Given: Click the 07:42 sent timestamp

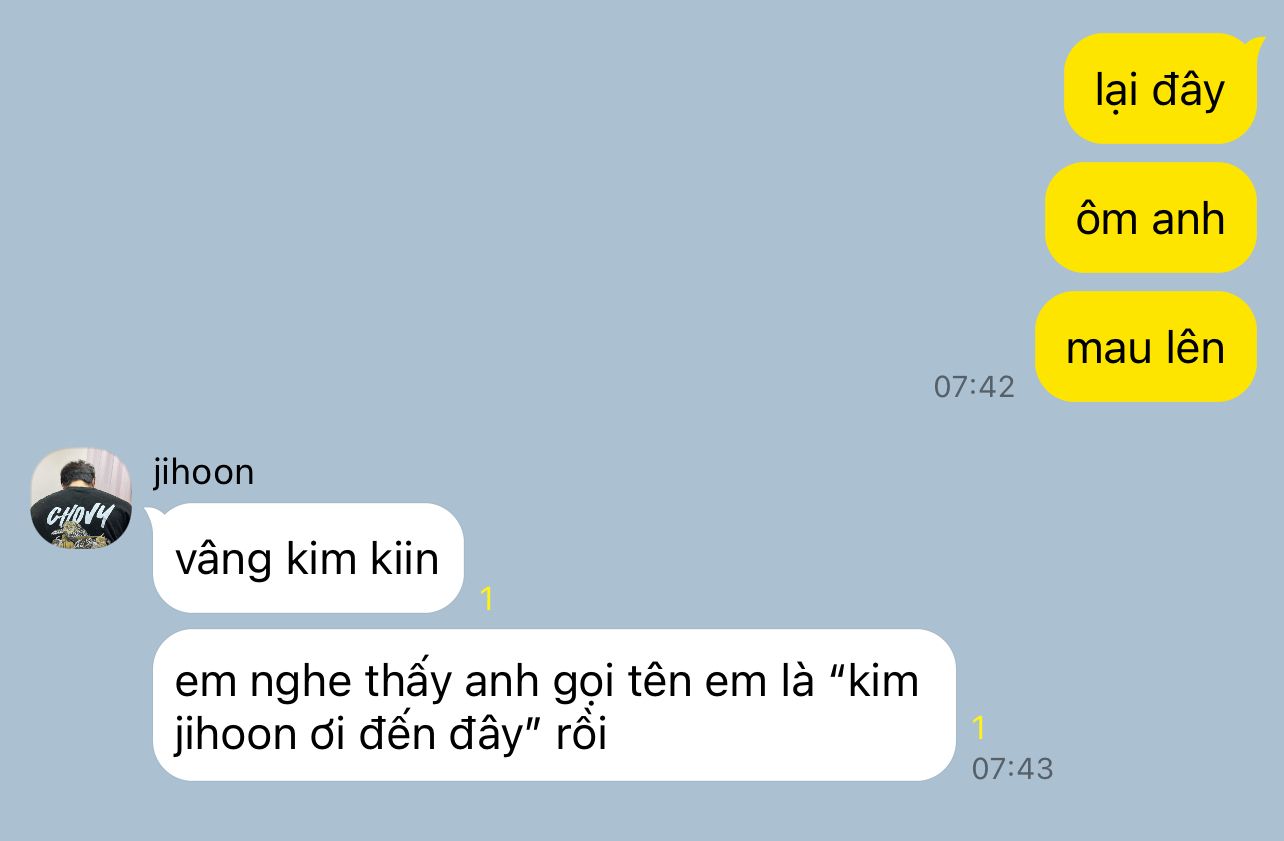Looking at the screenshot, I should [974, 387].
